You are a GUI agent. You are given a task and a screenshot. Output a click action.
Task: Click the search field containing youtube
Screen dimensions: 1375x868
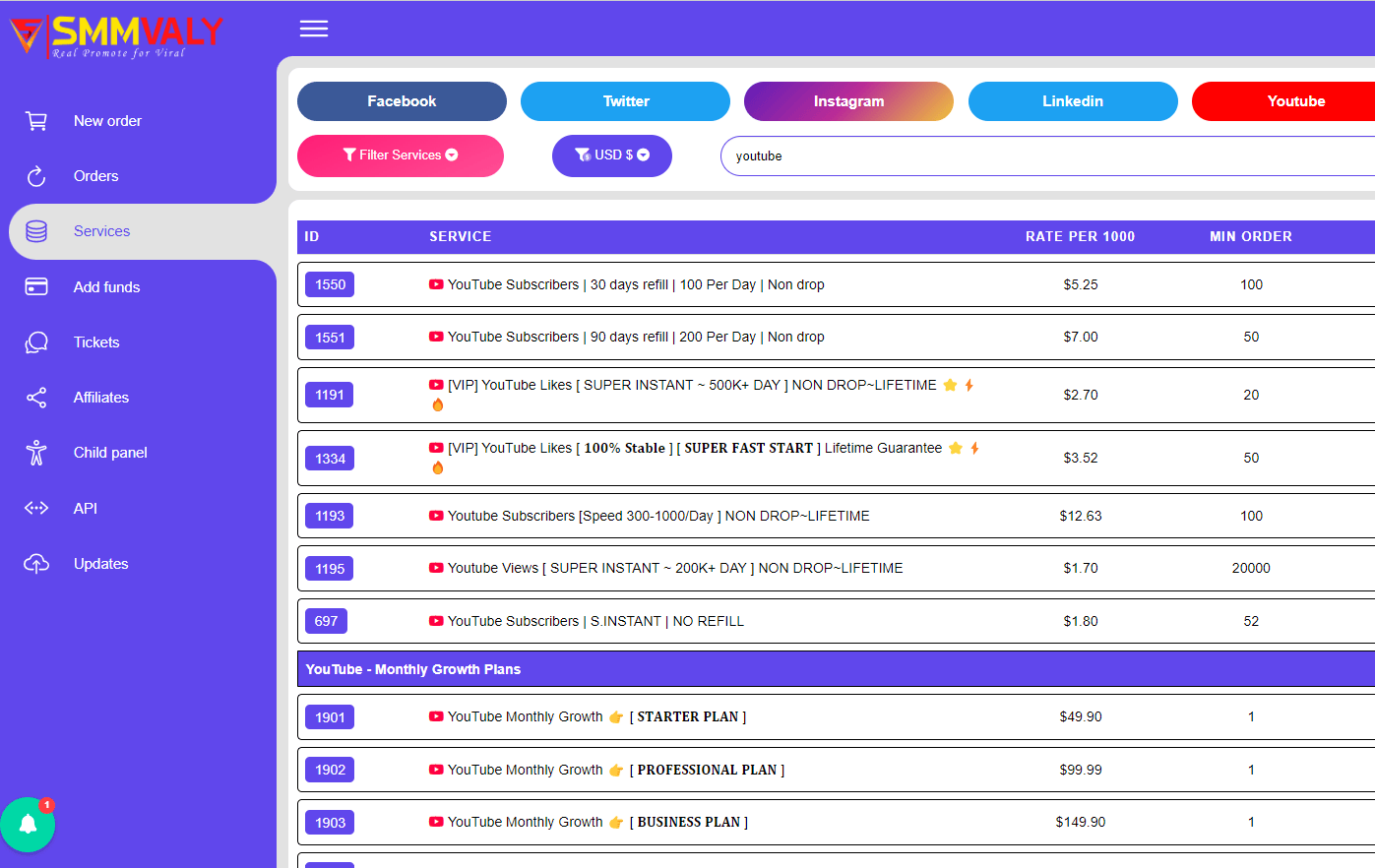(1043, 156)
